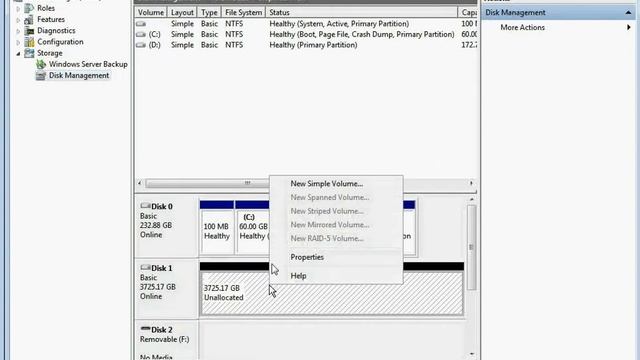This screenshot has height=360, width=640.
Task: Click the volume list right scroll arrow
Action: pos(471,183)
